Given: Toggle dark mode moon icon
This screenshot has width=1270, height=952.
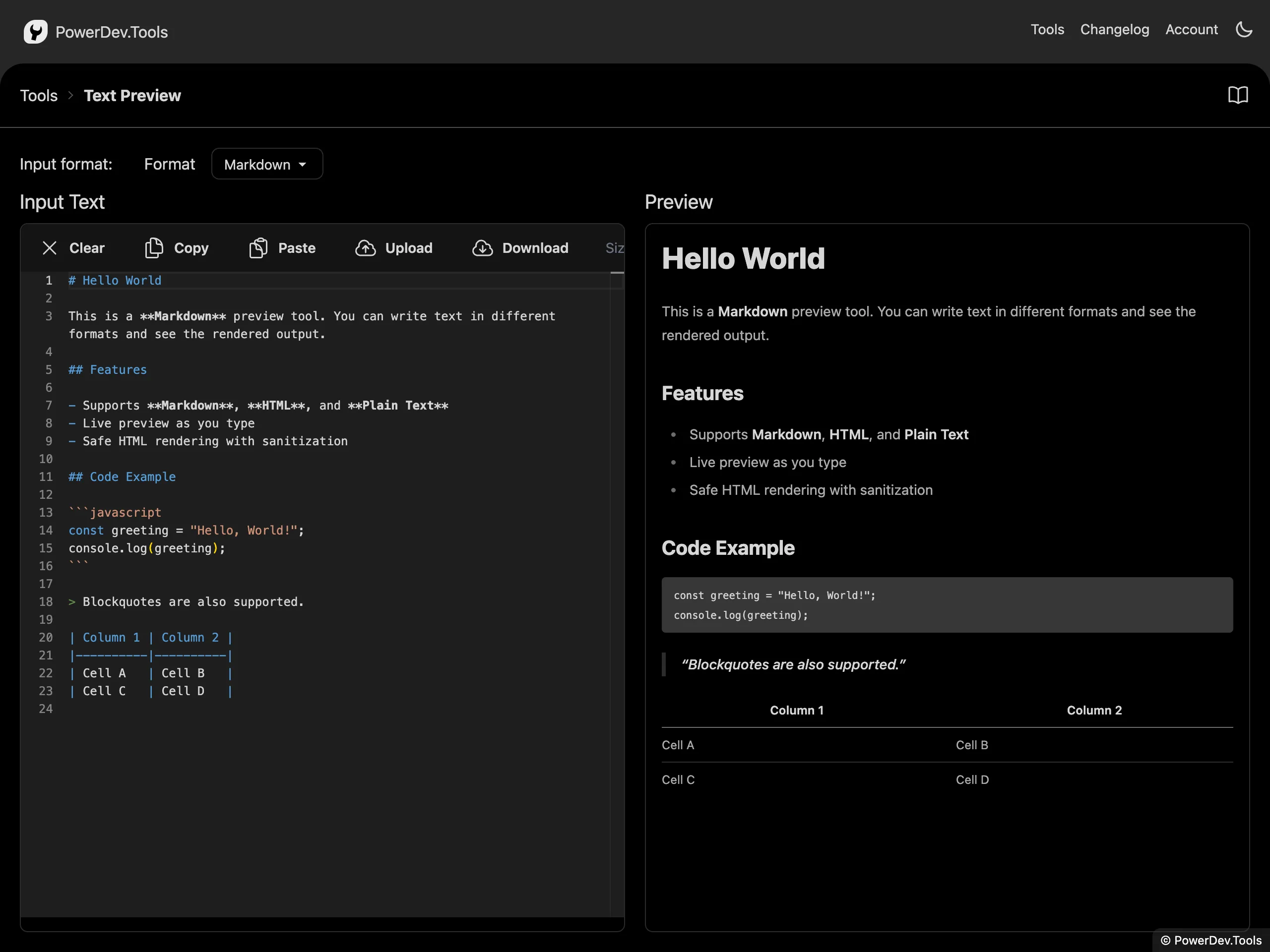Looking at the screenshot, I should pyautogui.click(x=1244, y=30).
